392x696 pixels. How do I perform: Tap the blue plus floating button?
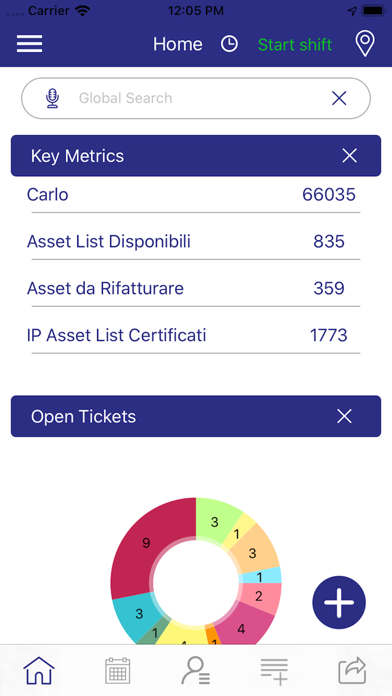coord(339,602)
